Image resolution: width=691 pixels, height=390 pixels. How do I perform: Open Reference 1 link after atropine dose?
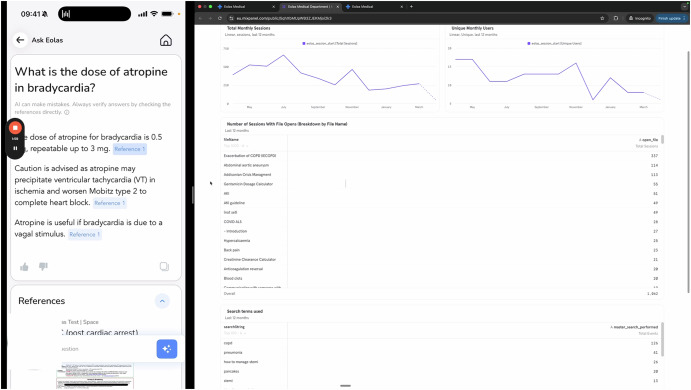130,149
